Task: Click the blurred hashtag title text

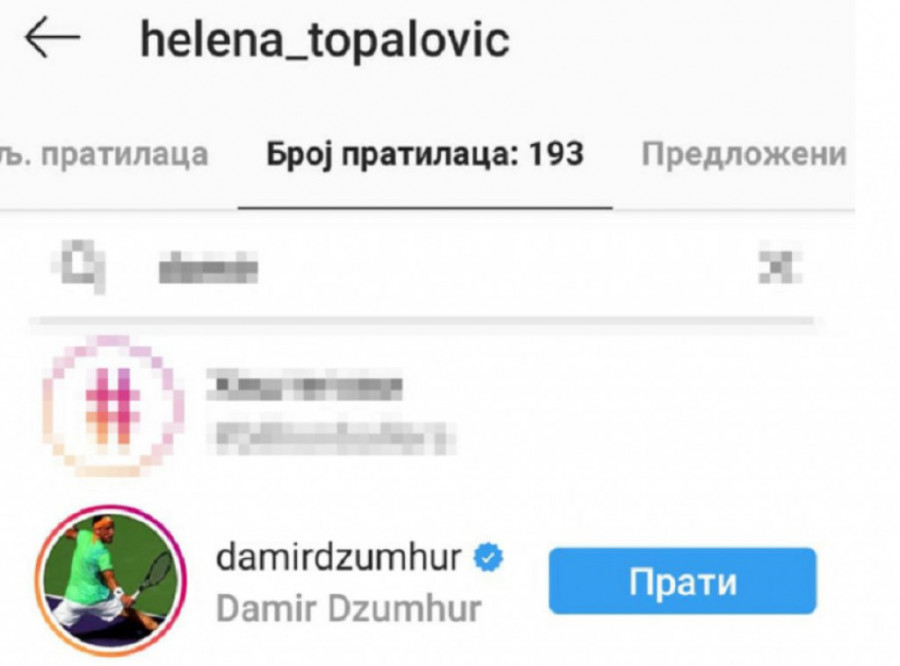Action: pyautogui.click(x=305, y=385)
